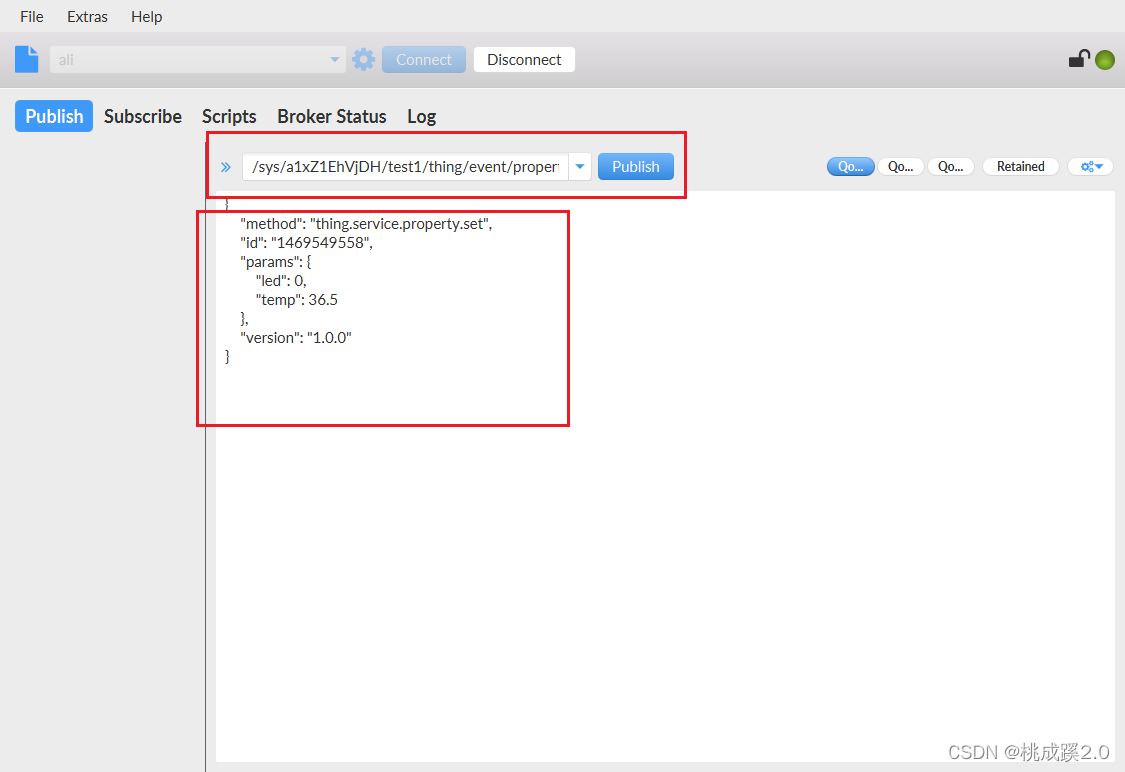Viewport: 1125px width, 772px height.
Task: Click the blue Publish message button
Action: 636,166
